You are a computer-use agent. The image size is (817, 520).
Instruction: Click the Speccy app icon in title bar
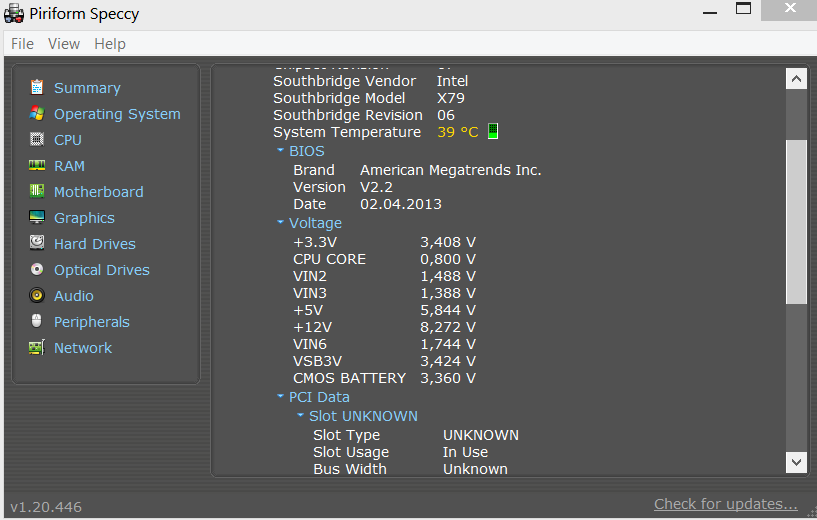tap(14, 14)
